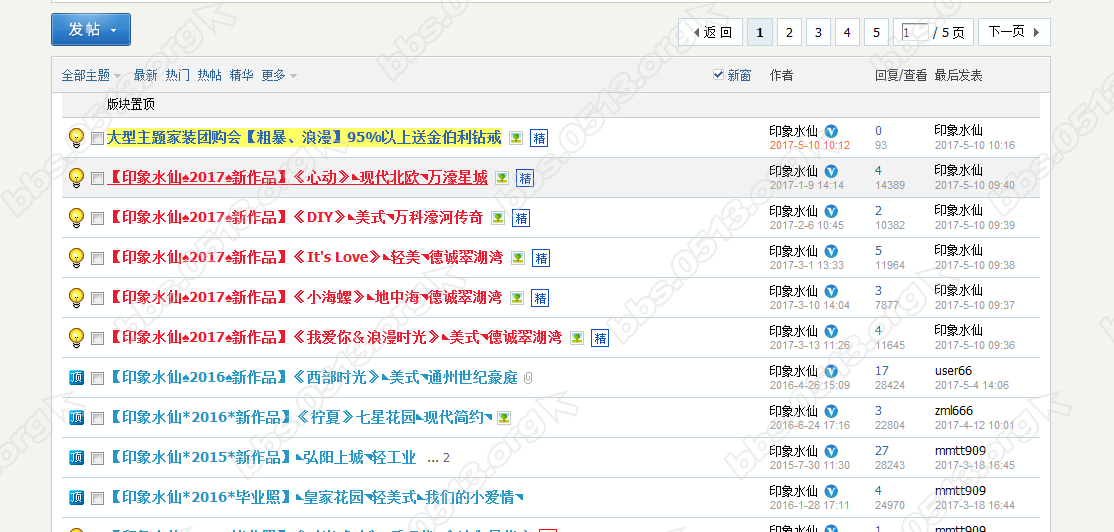Tick the checkbox for 《心动》现代北欧 thread

click(97, 178)
